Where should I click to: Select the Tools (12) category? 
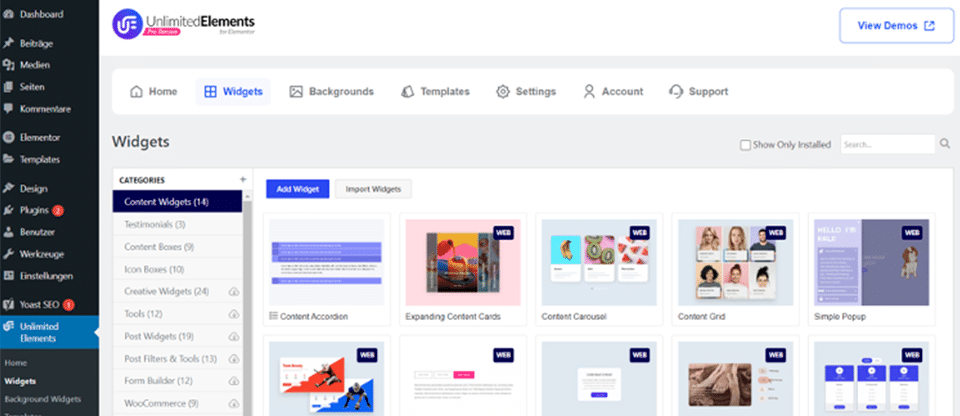click(x=178, y=314)
